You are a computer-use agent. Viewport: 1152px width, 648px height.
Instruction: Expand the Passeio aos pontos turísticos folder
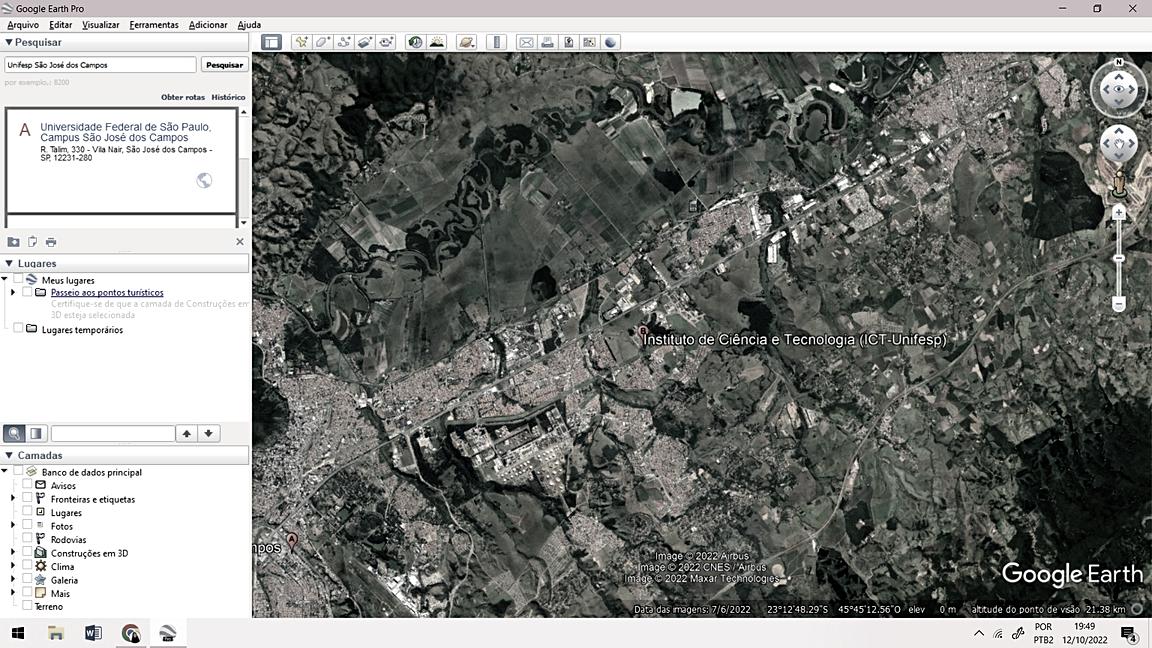pyautogui.click(x=12, y=292)
